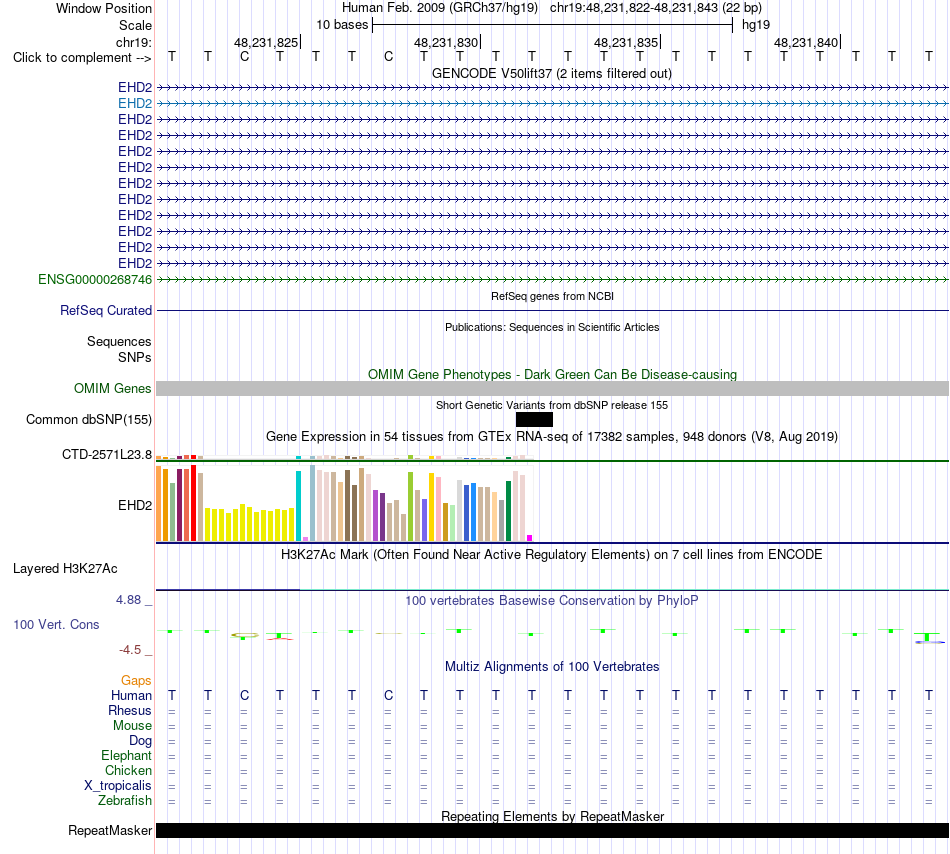The height and width of the screenshot is (854, 950).
Task: Click the 'Human' species label
Action: click(131, 695)
